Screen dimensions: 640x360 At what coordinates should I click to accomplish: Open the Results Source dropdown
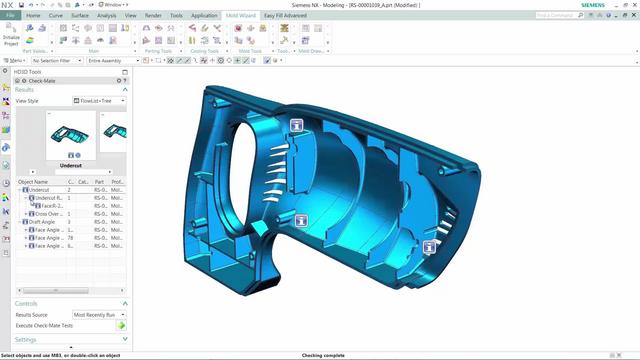click(99, 315)
